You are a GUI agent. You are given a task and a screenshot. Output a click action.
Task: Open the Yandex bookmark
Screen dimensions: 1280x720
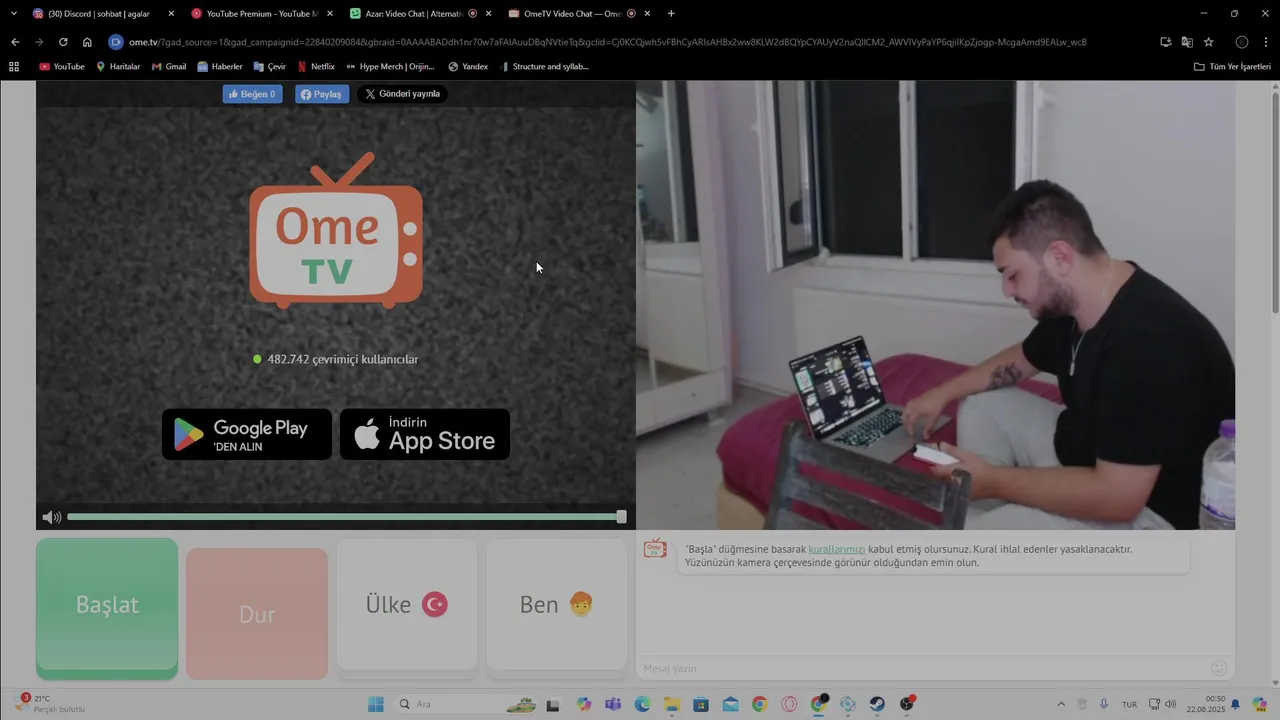pos(468,67)
